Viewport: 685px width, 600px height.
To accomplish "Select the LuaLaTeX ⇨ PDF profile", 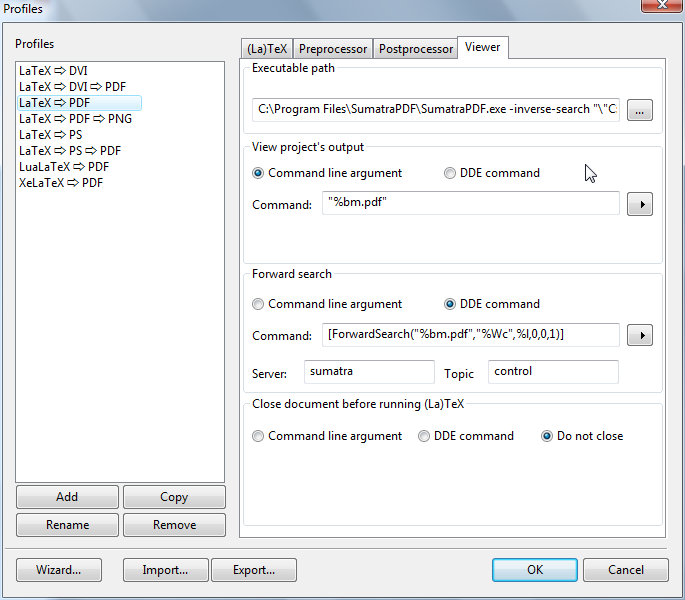I will 64,167.
